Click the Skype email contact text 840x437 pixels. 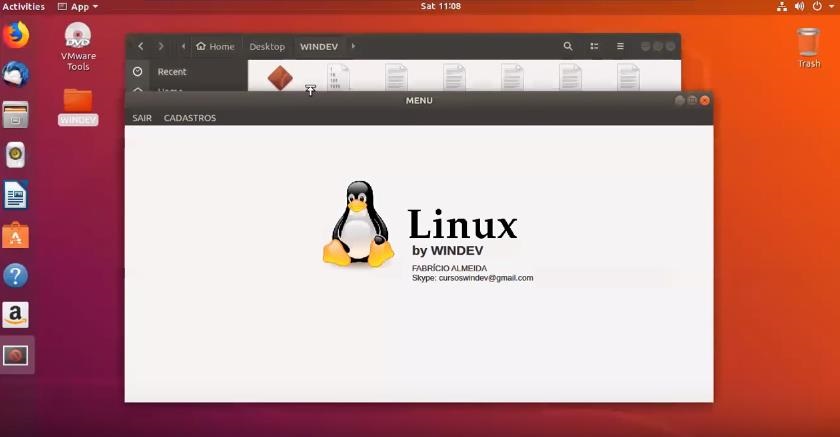[472, 278]
